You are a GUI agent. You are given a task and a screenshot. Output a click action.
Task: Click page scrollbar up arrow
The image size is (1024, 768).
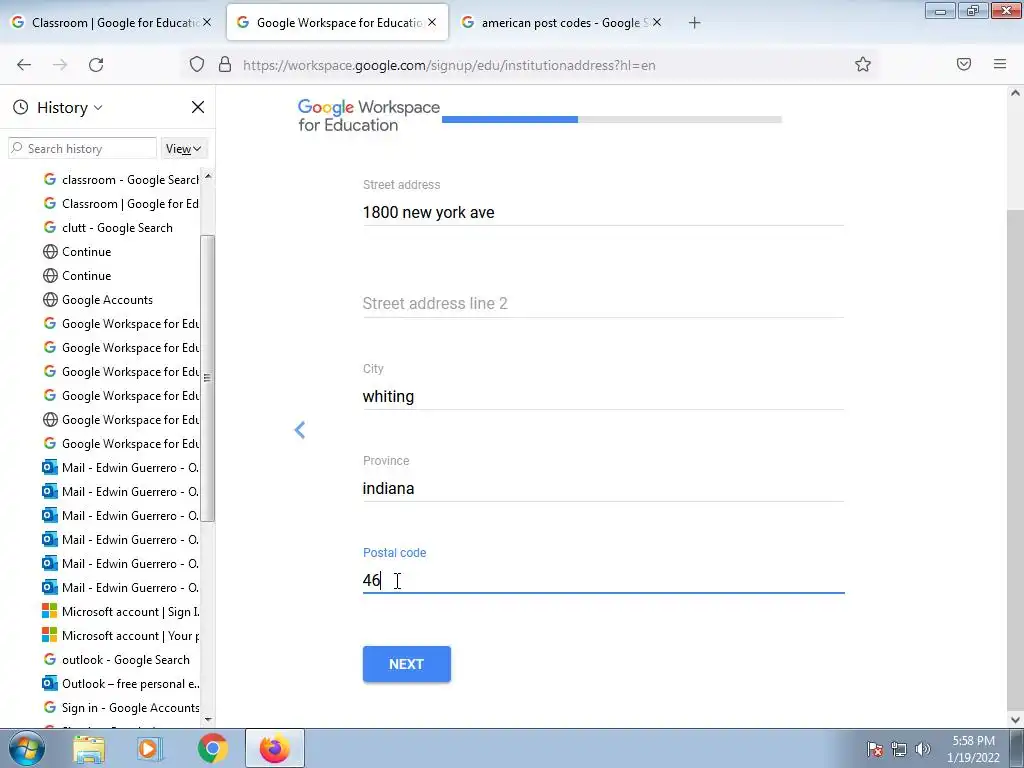tap(1015, 93)
